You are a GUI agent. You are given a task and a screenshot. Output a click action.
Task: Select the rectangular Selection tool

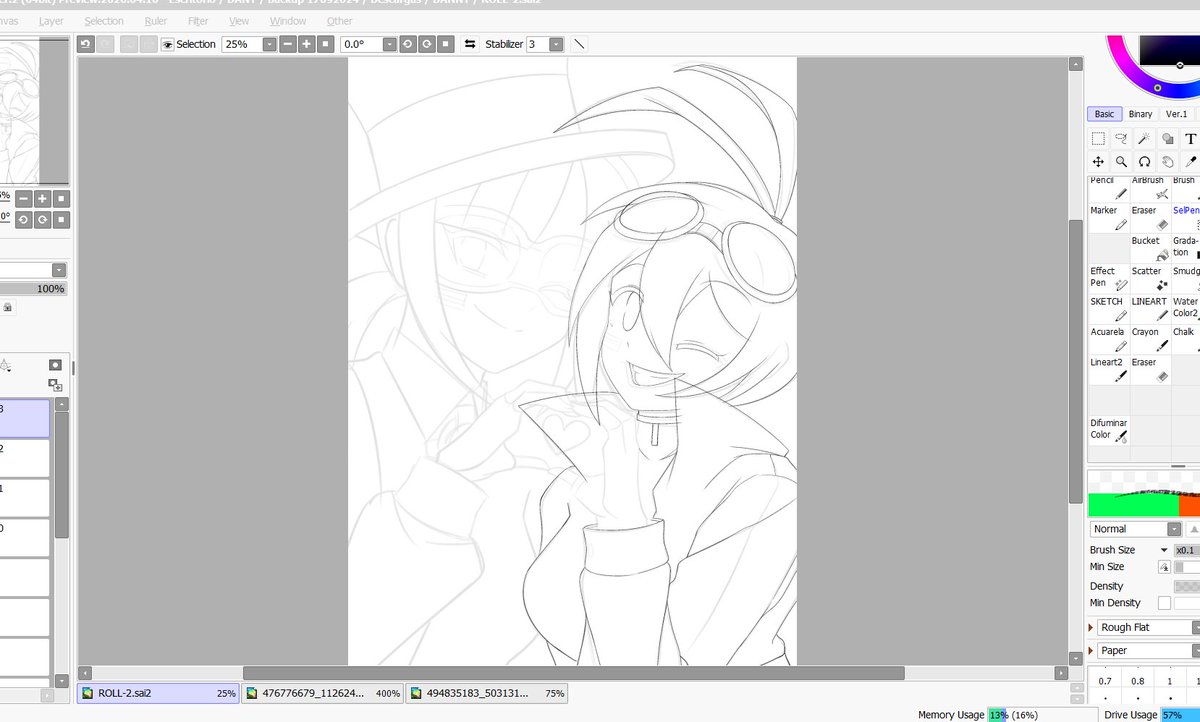point(1098,139)
